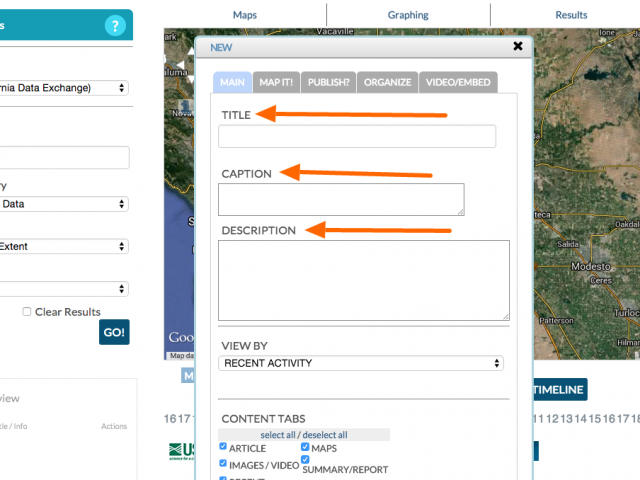Uncheck the ARTICLE checkbox

pyautogui.click(x=223, y=448)
